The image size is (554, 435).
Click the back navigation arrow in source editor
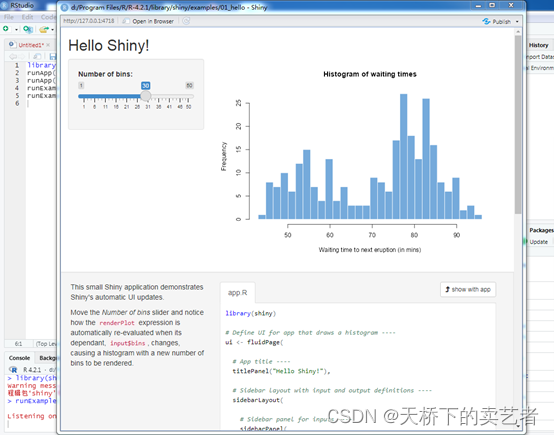pos(13,56)
